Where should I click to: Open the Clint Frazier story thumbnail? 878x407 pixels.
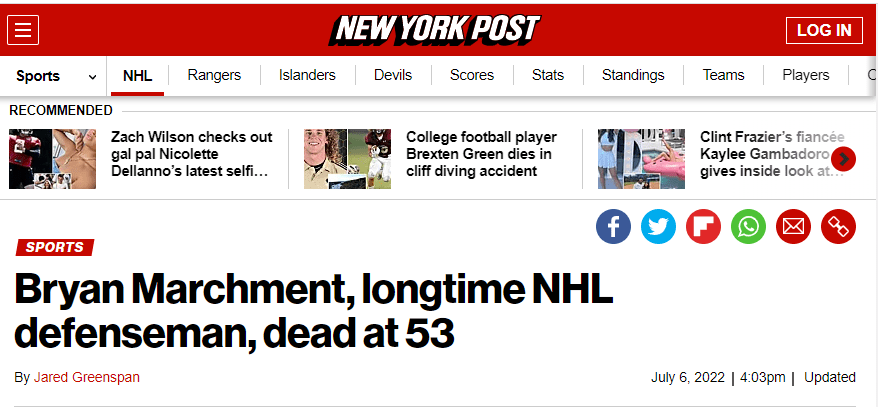pos(641,159)
